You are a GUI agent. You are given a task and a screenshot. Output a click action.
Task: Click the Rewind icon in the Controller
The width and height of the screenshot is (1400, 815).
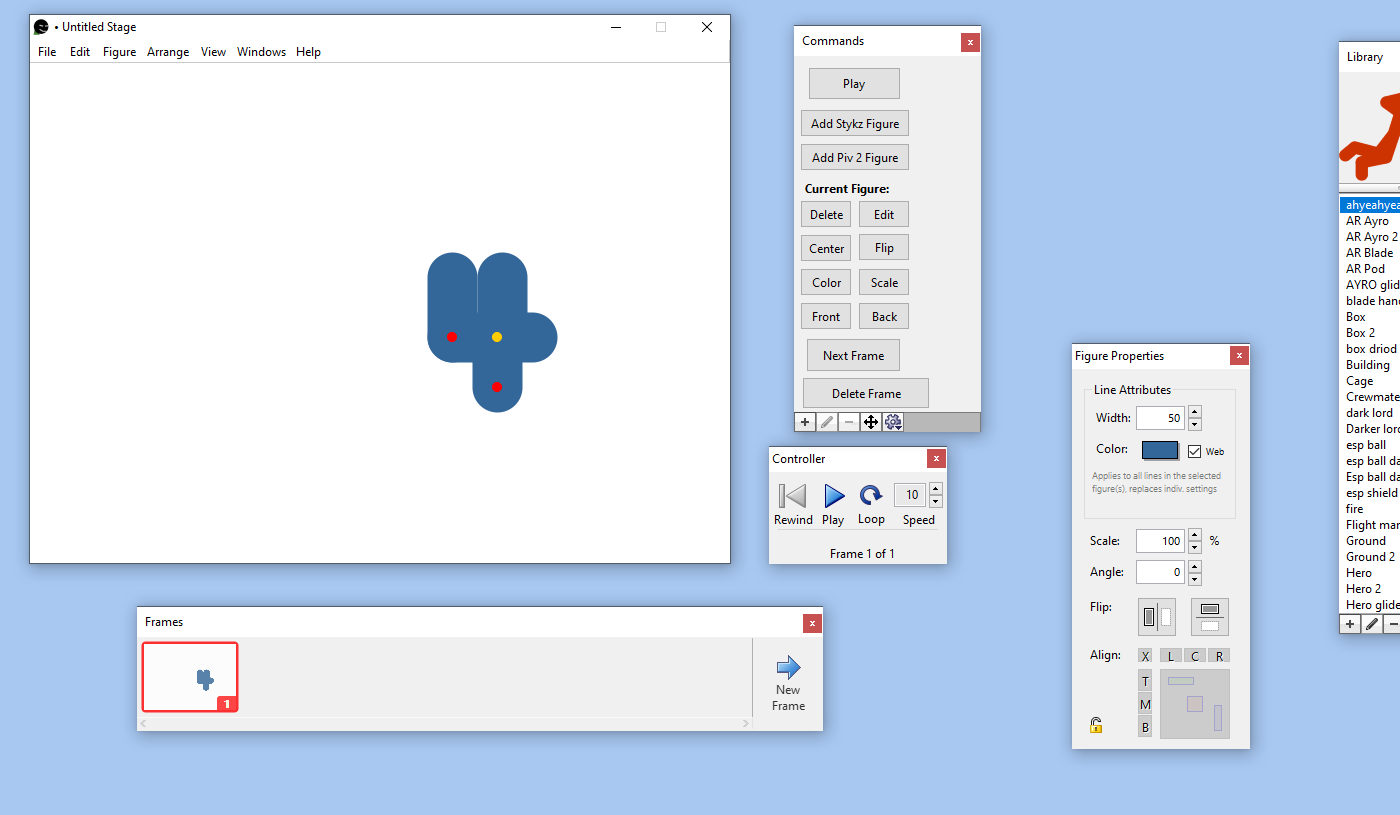pyautogui.click(x=792, y=495)
